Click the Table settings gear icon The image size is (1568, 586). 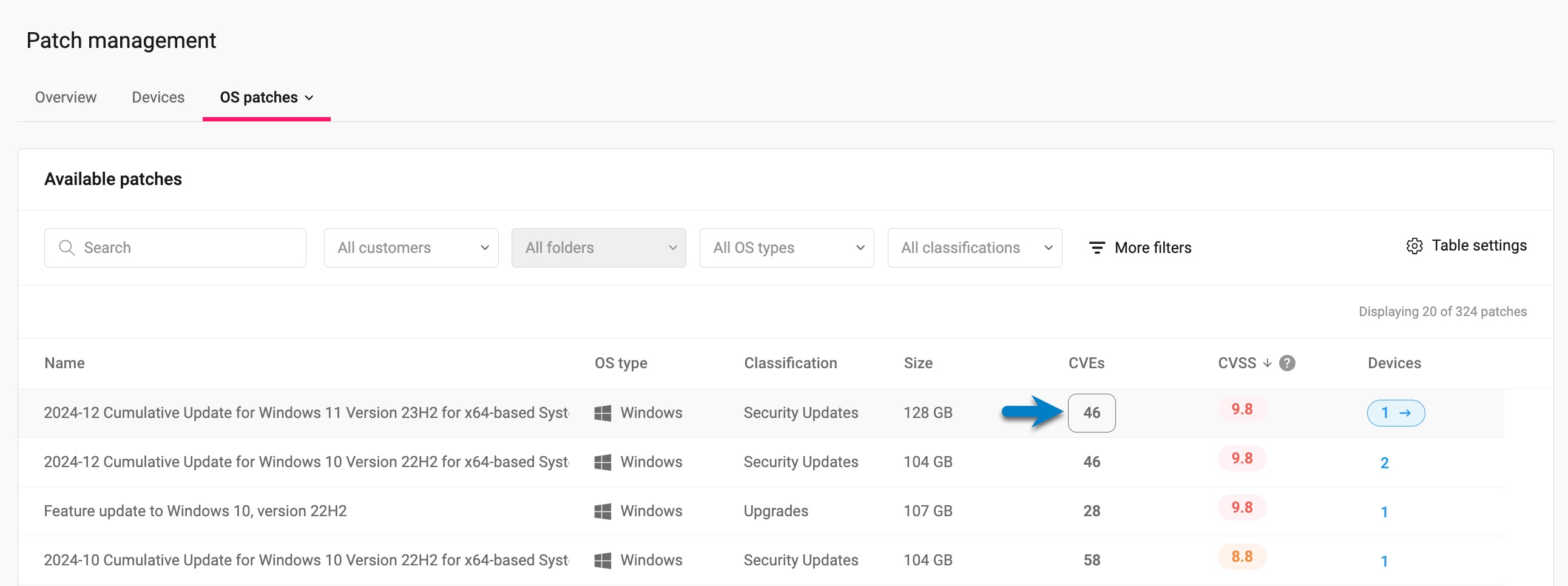tap(1414, 246)
